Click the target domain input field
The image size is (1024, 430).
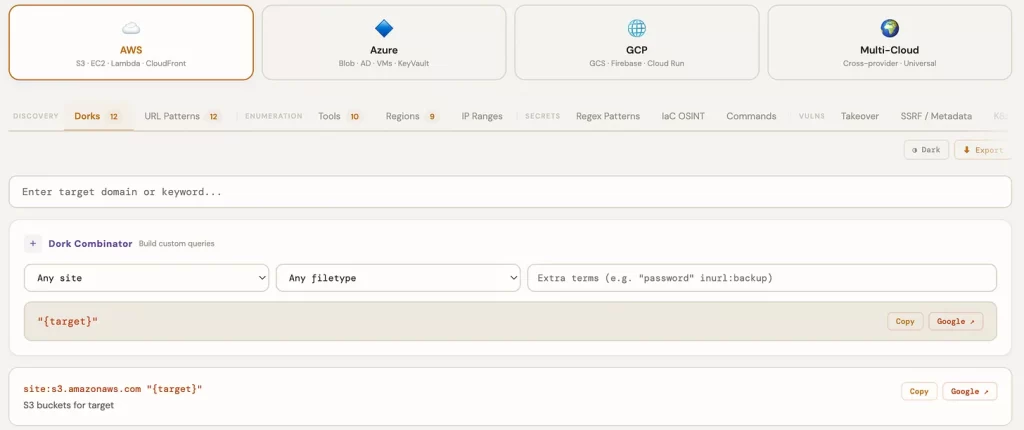click(510, 192)
